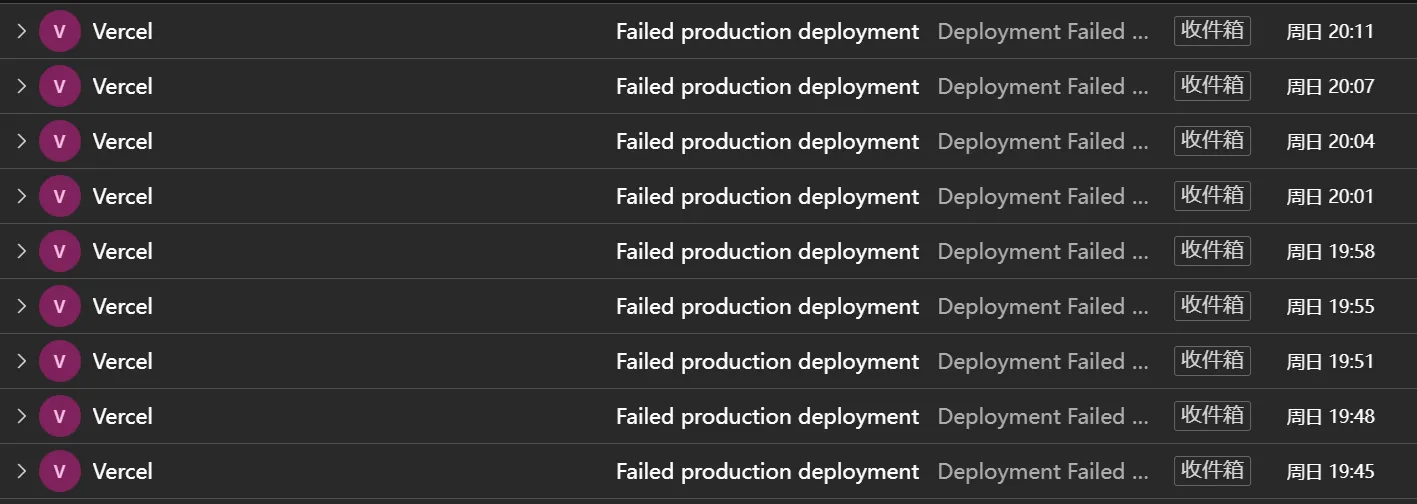Expand the Vercel conversation from 19:58
The image size is (1417, 504).
21,251
